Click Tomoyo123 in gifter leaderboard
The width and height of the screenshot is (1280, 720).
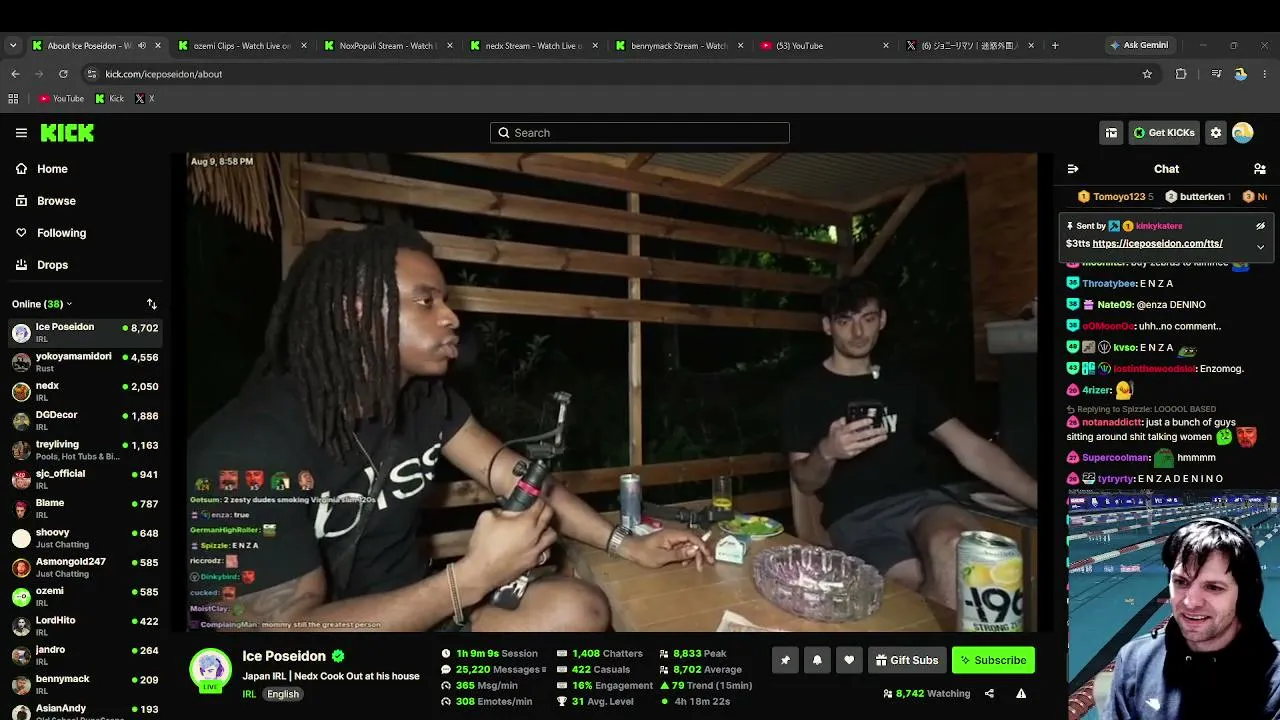[x=1117, y=197]
